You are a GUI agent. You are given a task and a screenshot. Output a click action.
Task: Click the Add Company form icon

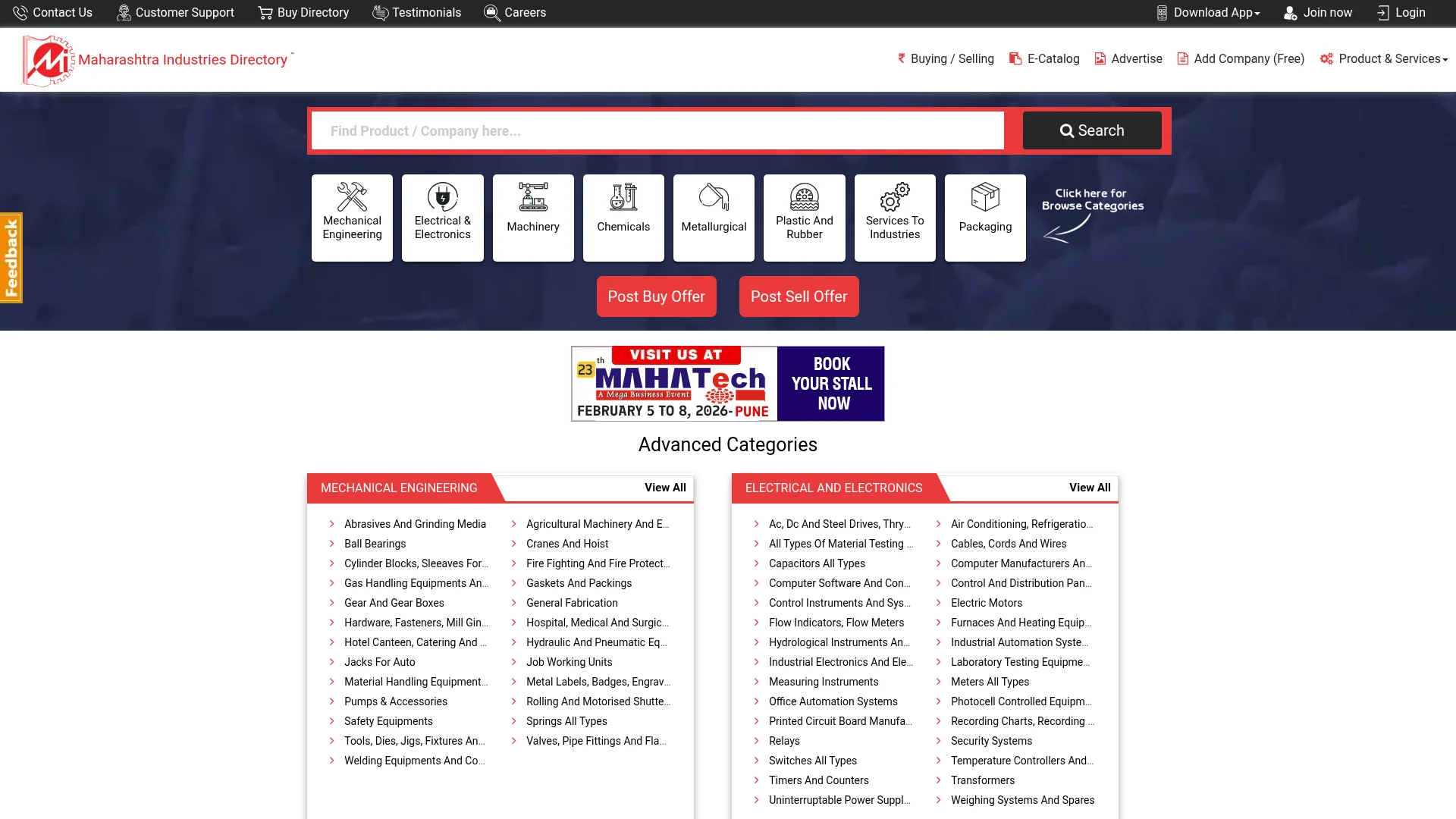pyautogui.click(x=1182, y=58)
